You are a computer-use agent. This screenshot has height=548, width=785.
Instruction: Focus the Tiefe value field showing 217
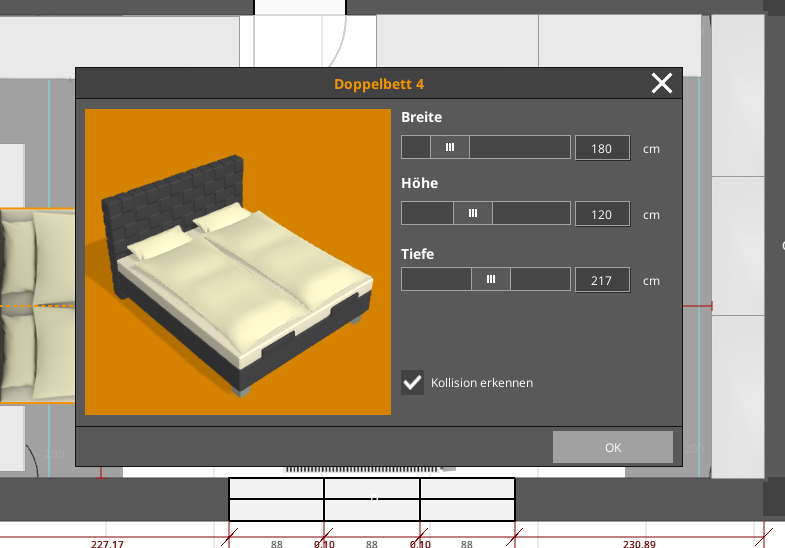[602, 280]
